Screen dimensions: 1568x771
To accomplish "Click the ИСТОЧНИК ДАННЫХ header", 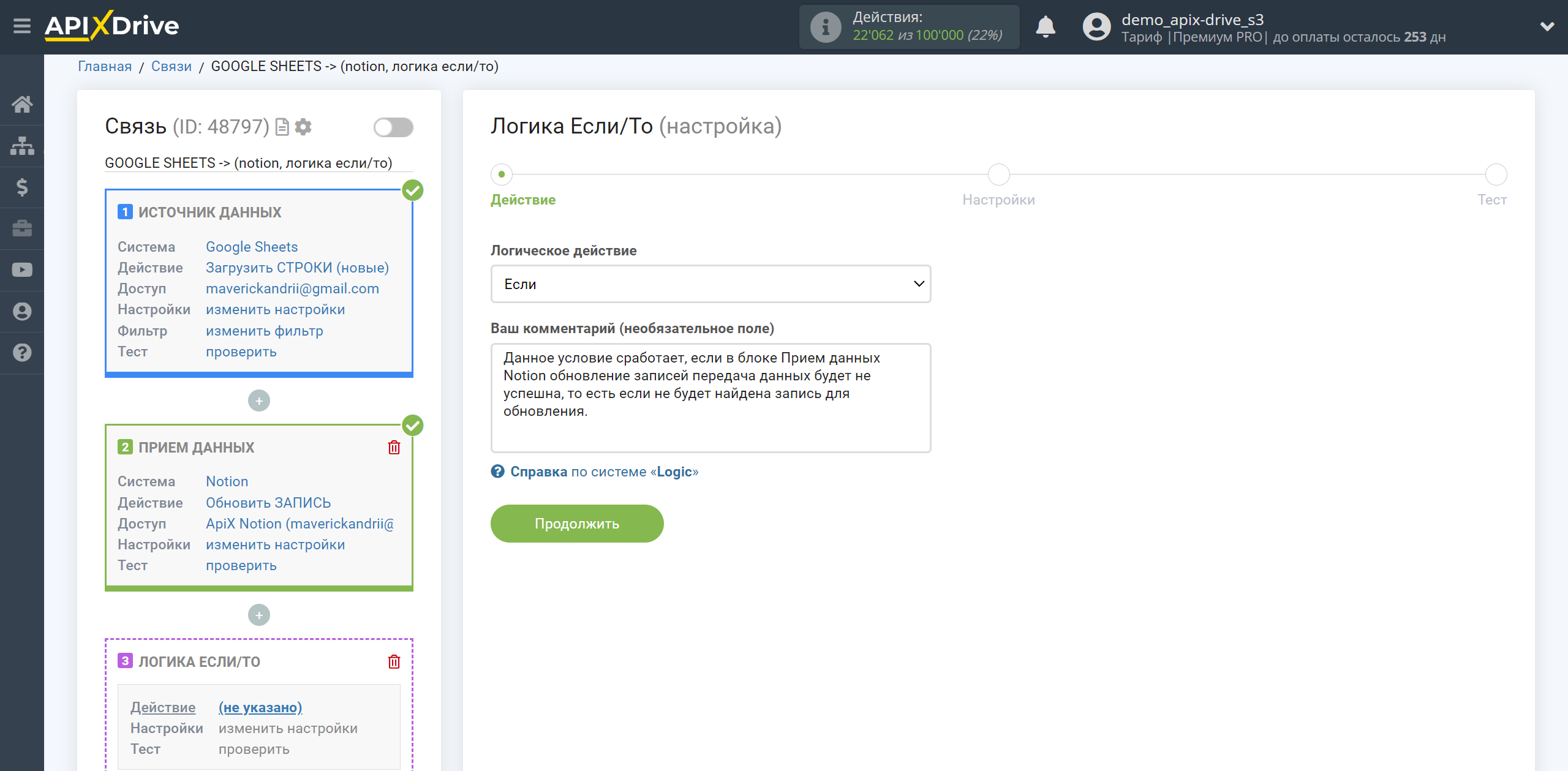I will tap(209, 212).
